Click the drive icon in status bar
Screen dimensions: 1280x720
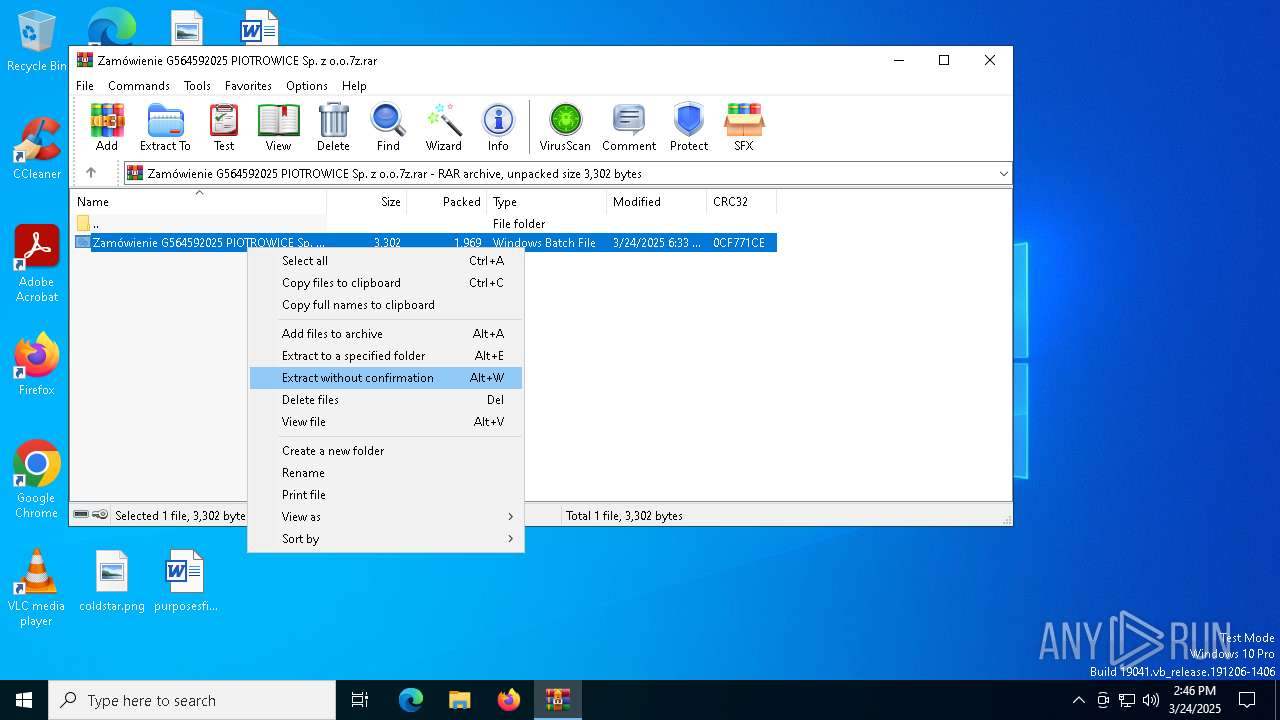point(81,515)
